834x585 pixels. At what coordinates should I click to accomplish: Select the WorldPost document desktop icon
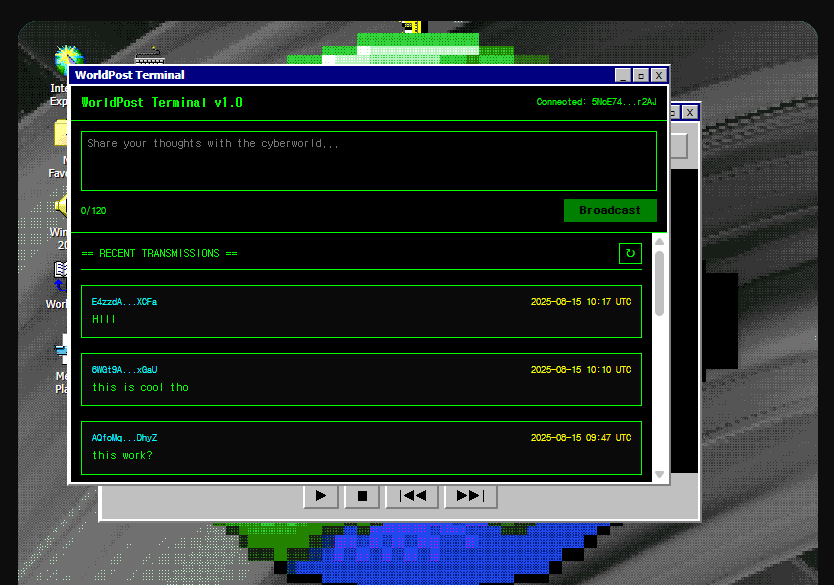(x=60, y=277)
